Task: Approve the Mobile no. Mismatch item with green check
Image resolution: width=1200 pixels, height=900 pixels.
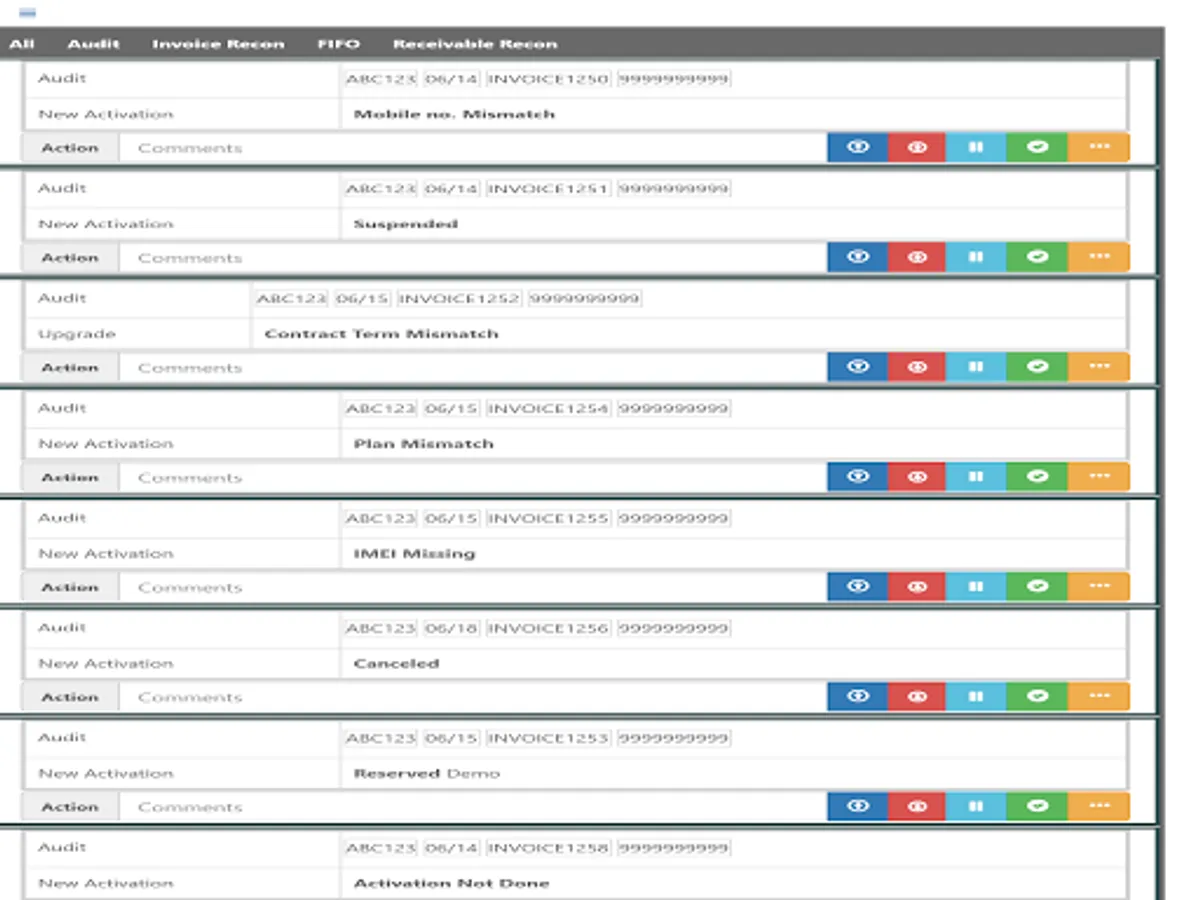Action: tap(1037, 147)
